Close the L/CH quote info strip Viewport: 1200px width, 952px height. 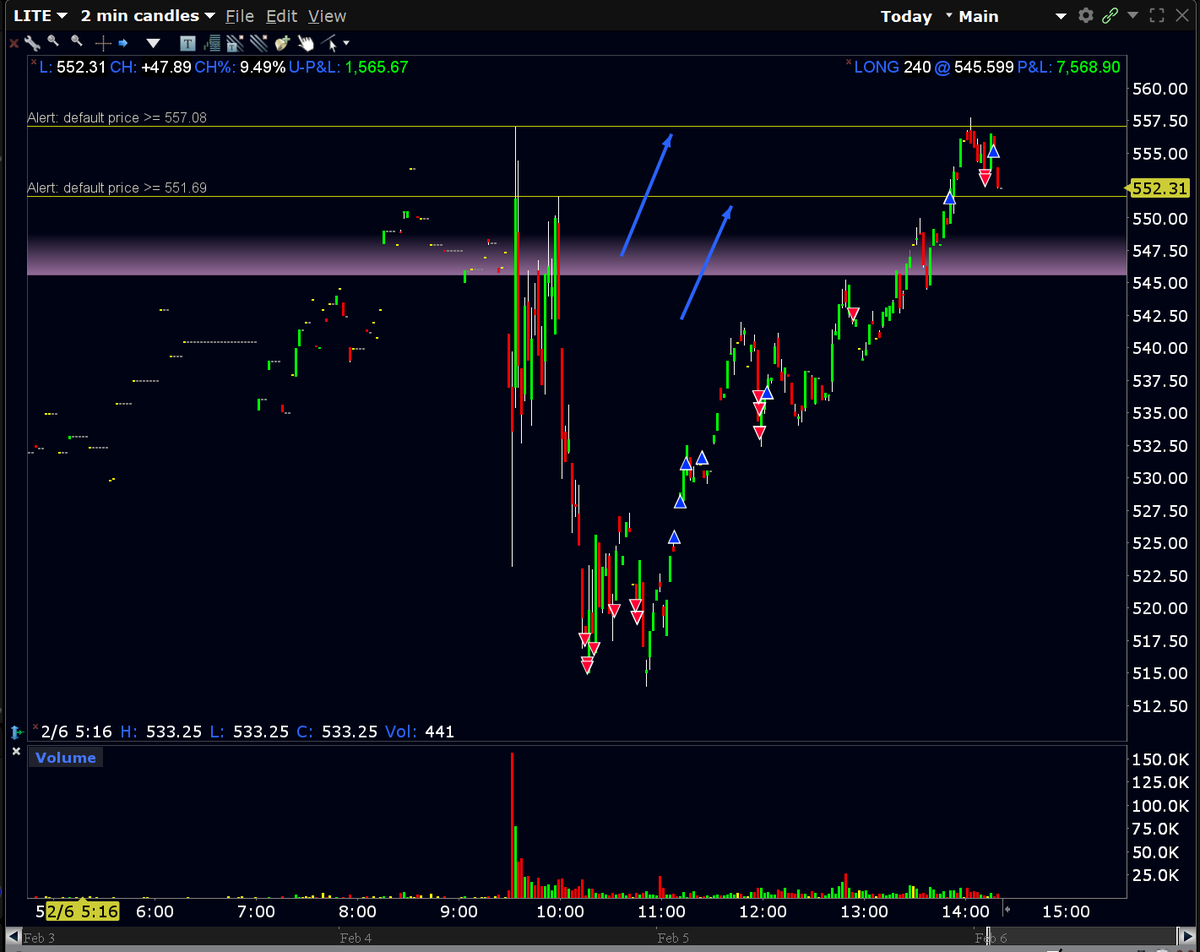click(x=32, y=62)
